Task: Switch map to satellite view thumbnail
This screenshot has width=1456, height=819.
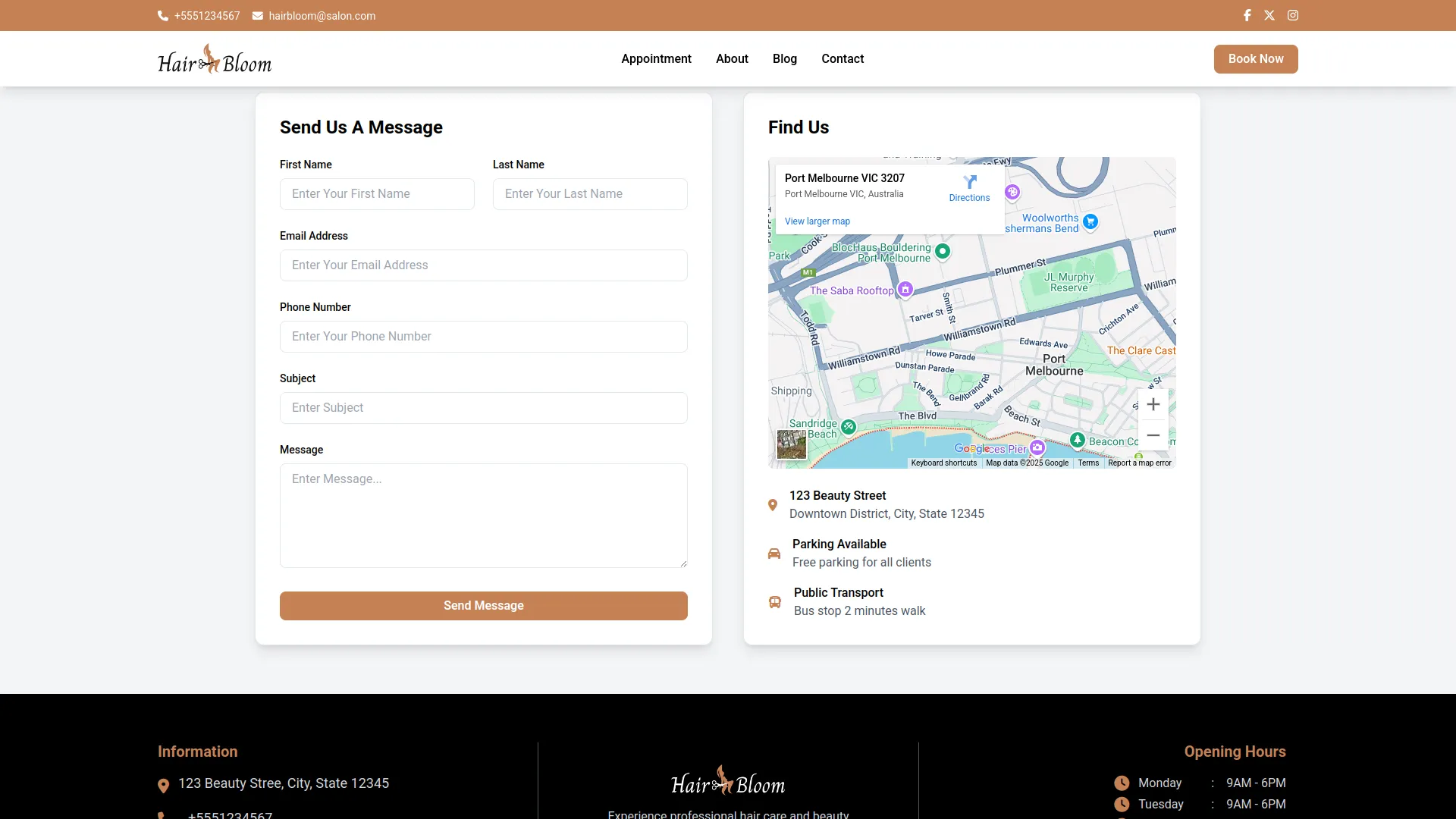Action: tap(791, 444)
